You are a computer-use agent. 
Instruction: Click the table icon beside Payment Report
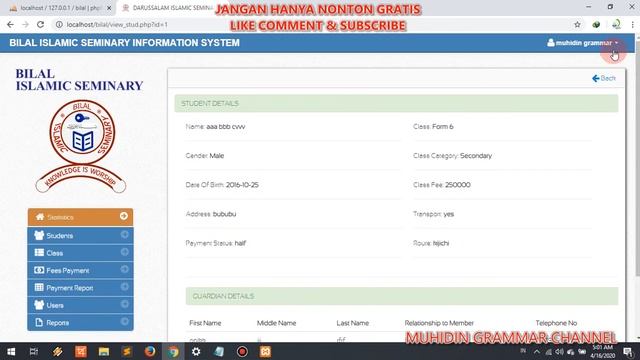coord(39,287)
